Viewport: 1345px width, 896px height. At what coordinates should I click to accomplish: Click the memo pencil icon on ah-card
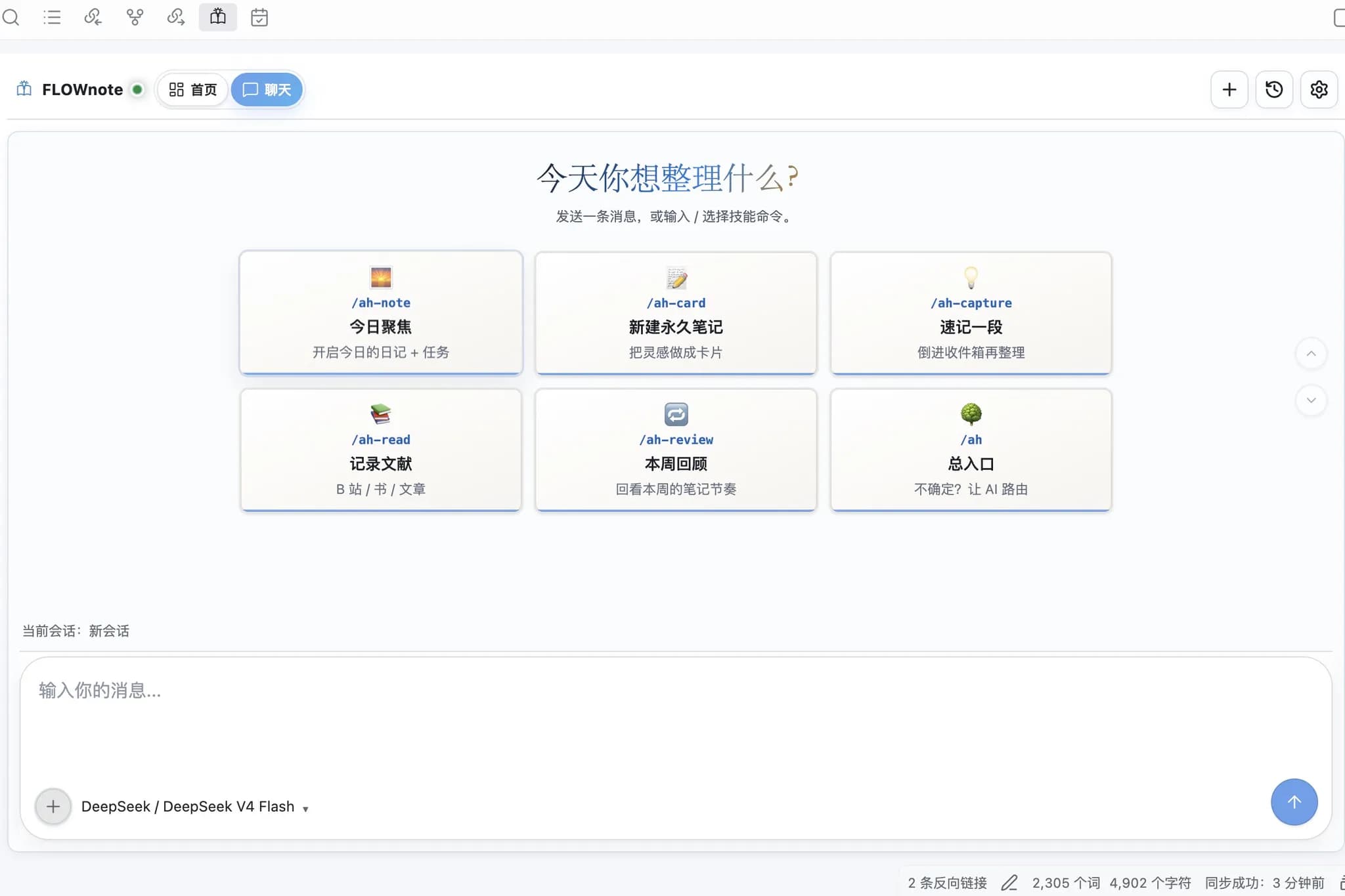click(676, 278)
